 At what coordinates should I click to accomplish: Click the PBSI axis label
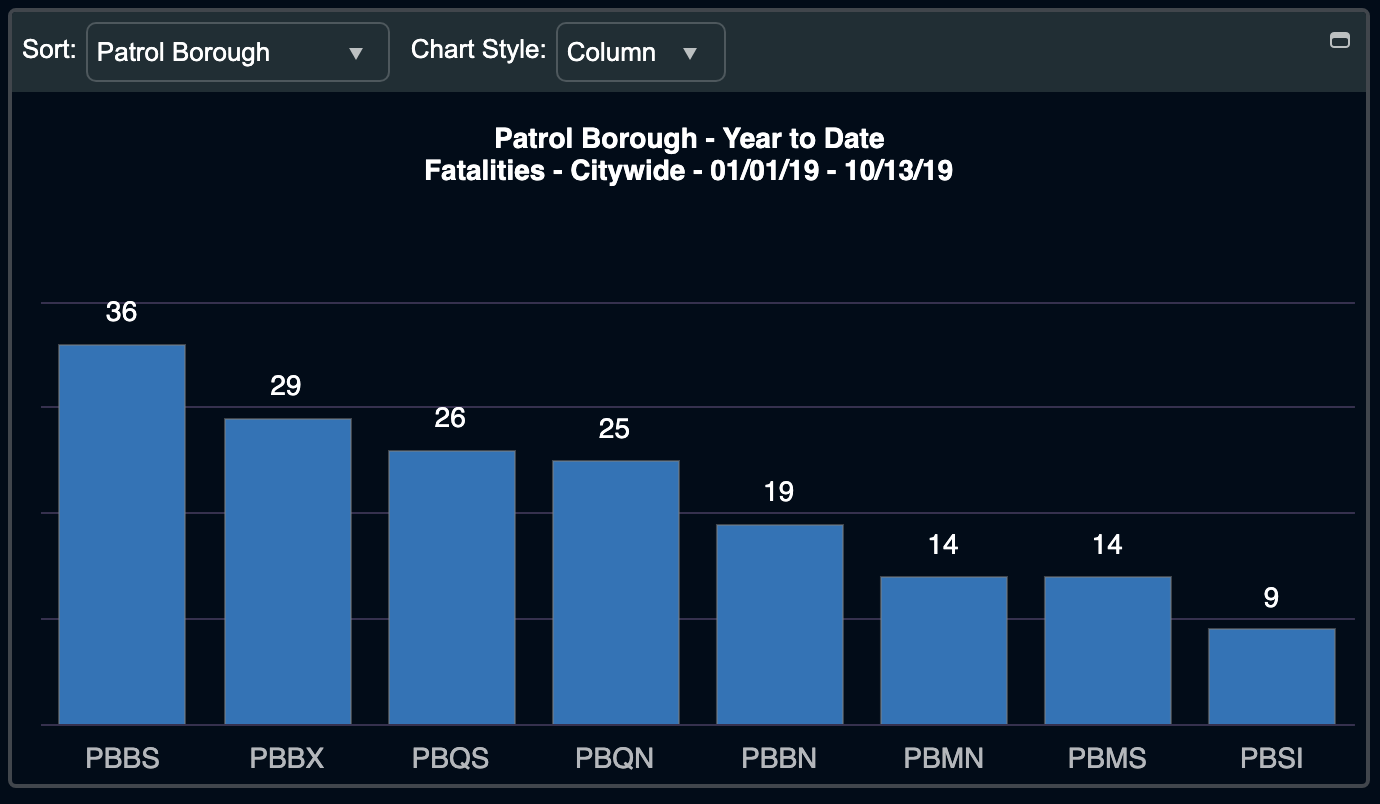(1272, 758)
